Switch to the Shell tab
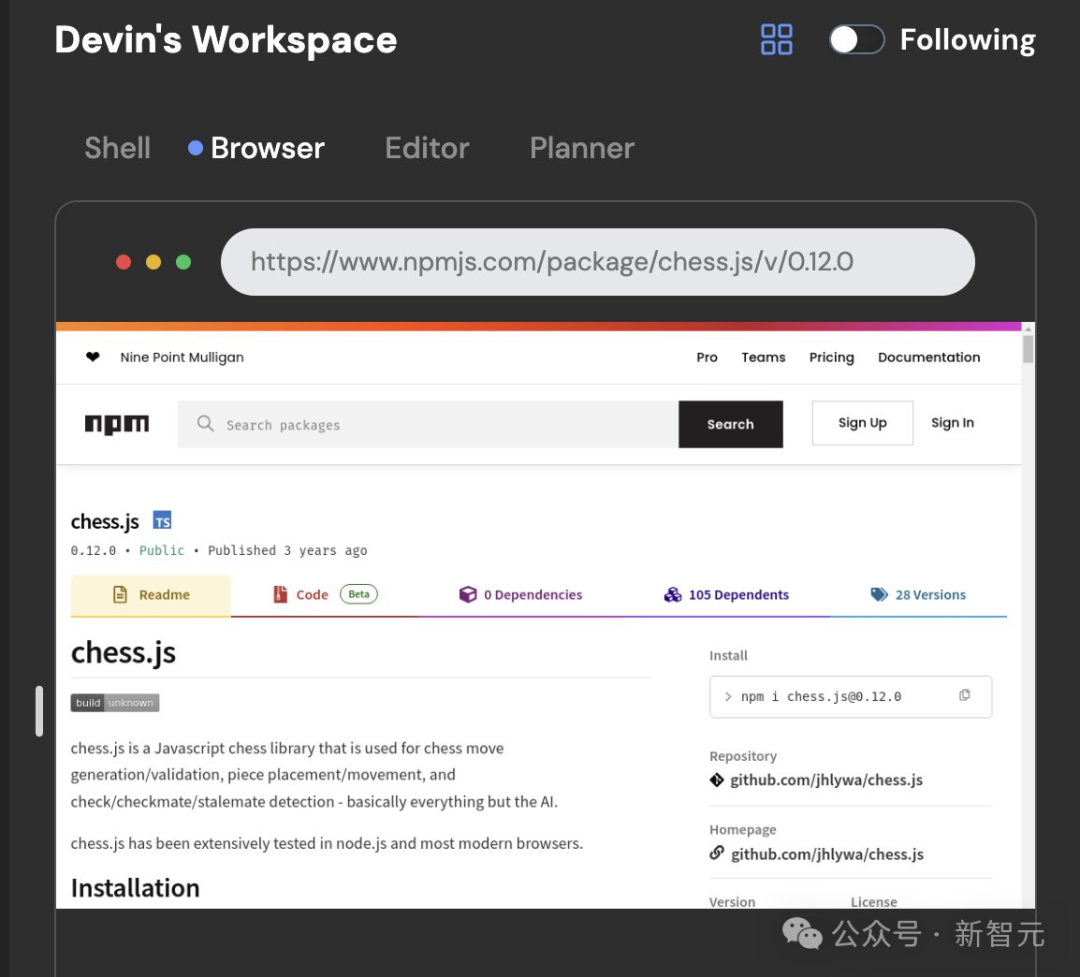 117,148
